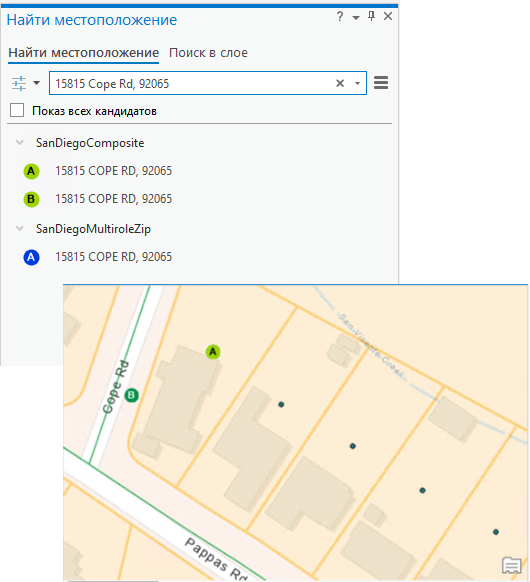The image size is (530, 582).
Task: Click green marker A on the map
Action: point(213,352)
